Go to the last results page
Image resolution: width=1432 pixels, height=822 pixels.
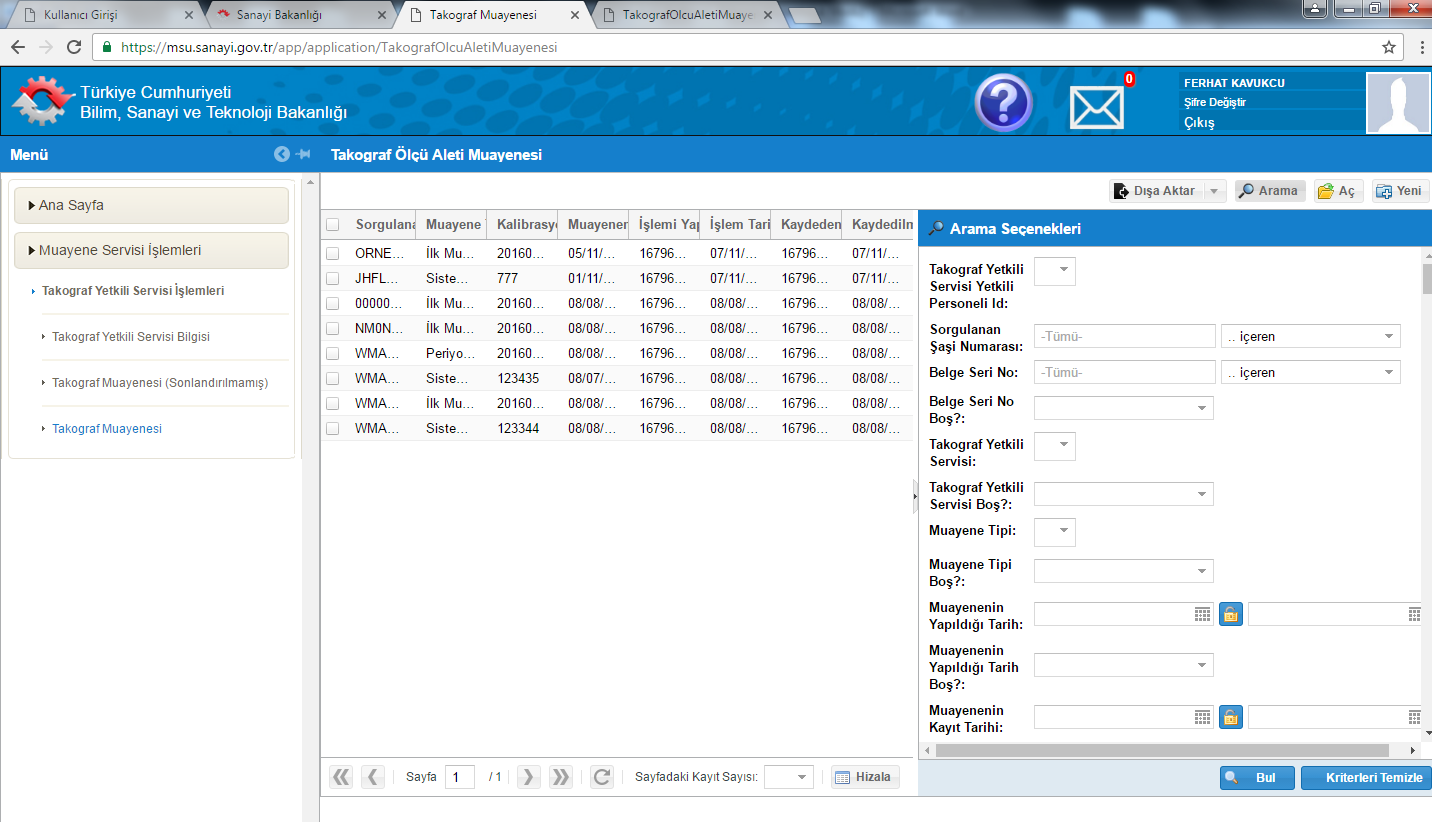click(x=560, y=777)
